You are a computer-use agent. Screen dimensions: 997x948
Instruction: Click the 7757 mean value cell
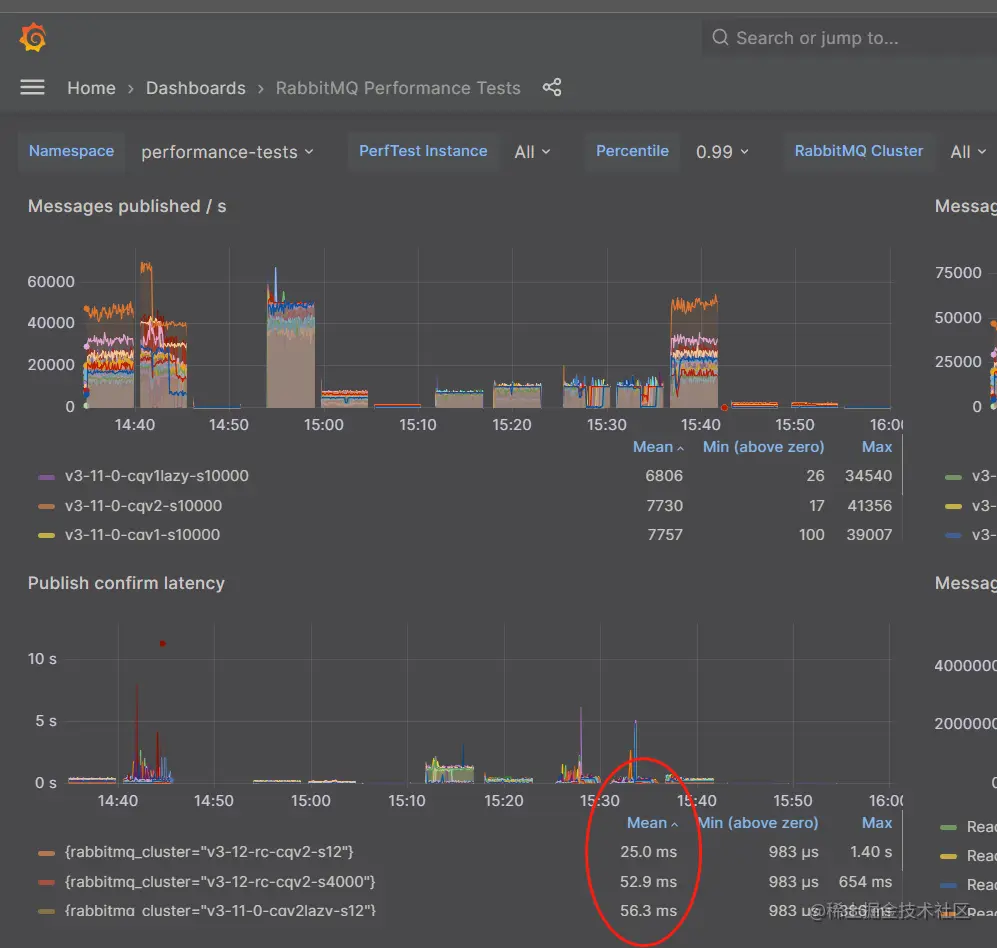pos(665,535)
